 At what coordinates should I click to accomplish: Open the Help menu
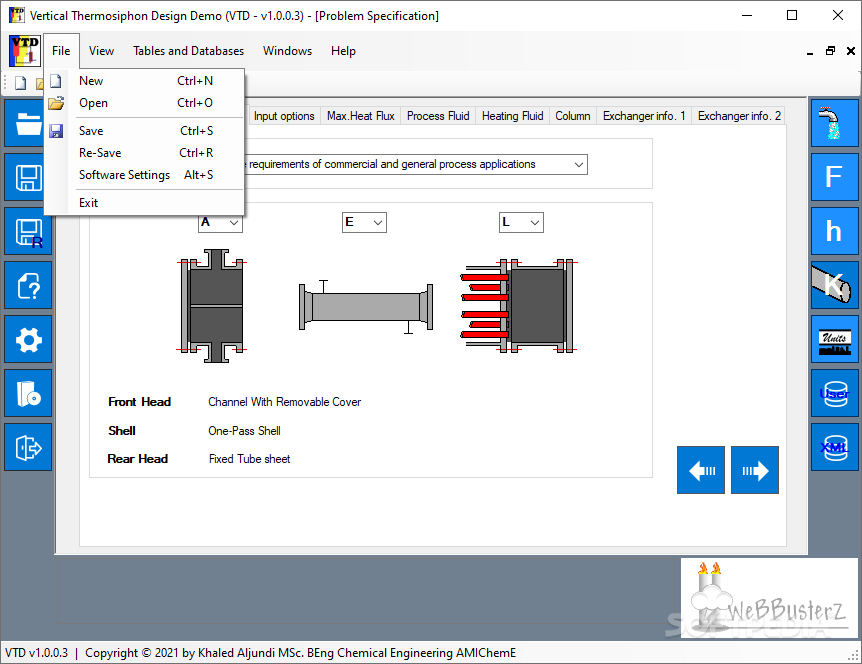click(343, 51)
